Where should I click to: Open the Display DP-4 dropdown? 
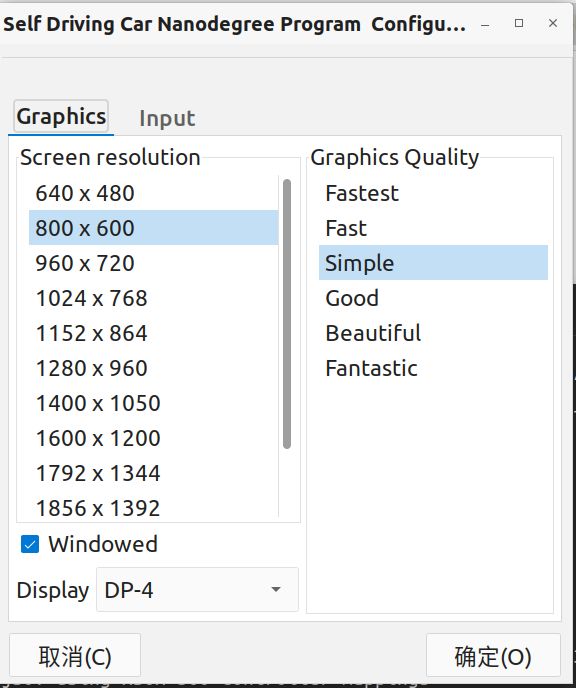click(x=197, y=589)
